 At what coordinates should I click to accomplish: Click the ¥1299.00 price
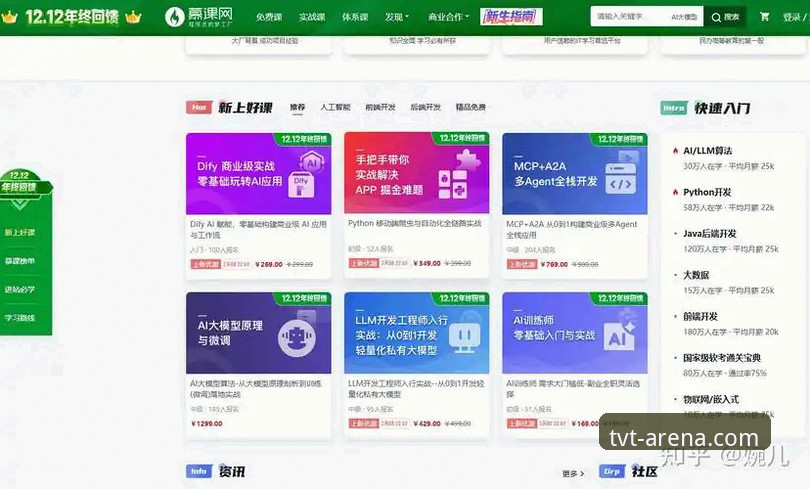point(207,423)
